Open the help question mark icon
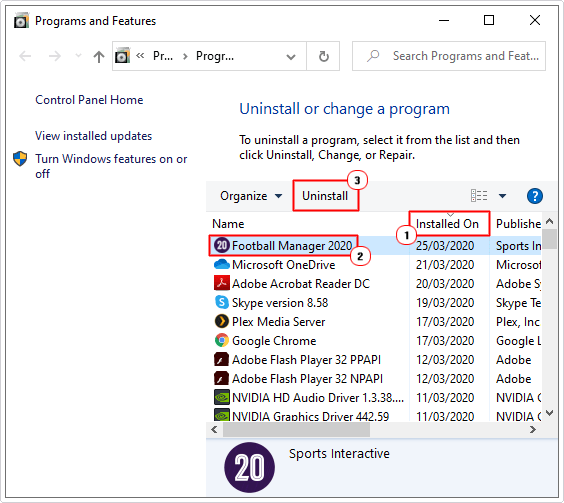This screenshot has width=564, height=503. (535, 196)
